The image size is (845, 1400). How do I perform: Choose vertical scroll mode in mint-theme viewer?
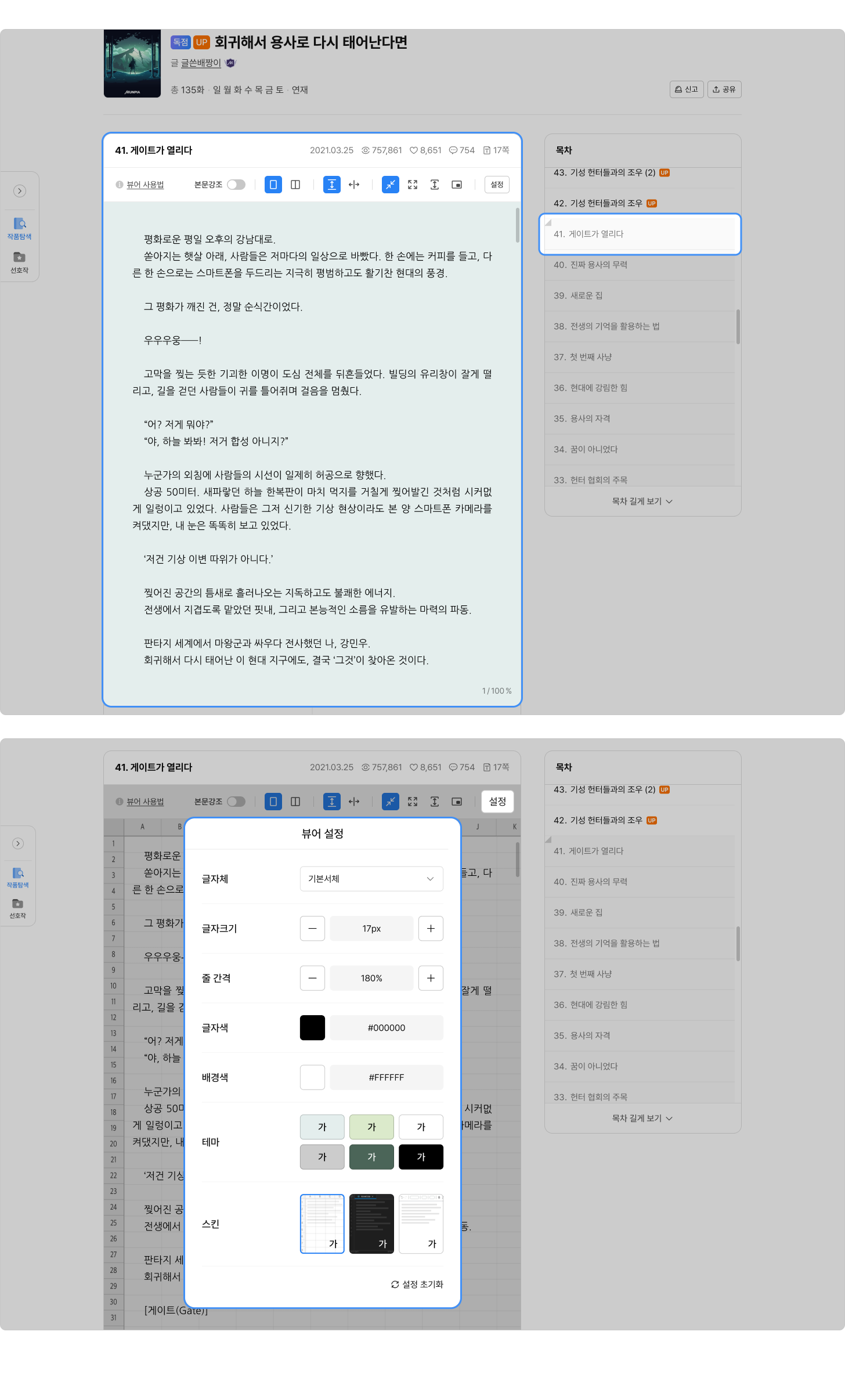332,185
